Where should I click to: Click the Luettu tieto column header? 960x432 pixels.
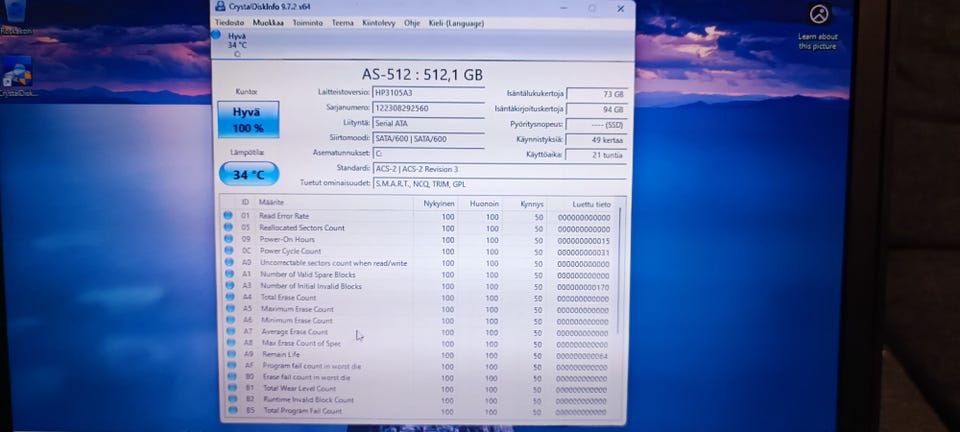point(591,205)
